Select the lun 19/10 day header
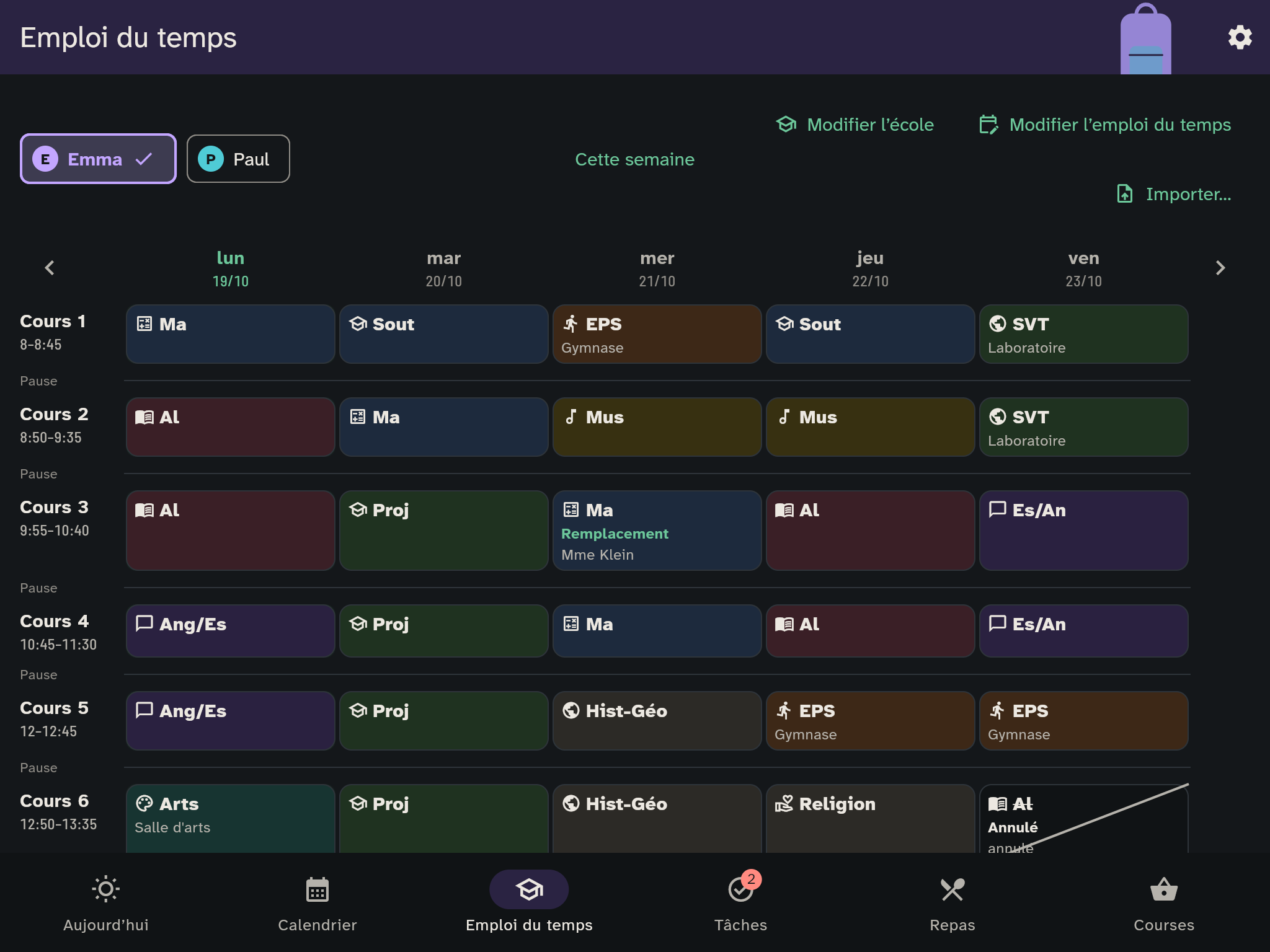 click(x=231, y=269)
